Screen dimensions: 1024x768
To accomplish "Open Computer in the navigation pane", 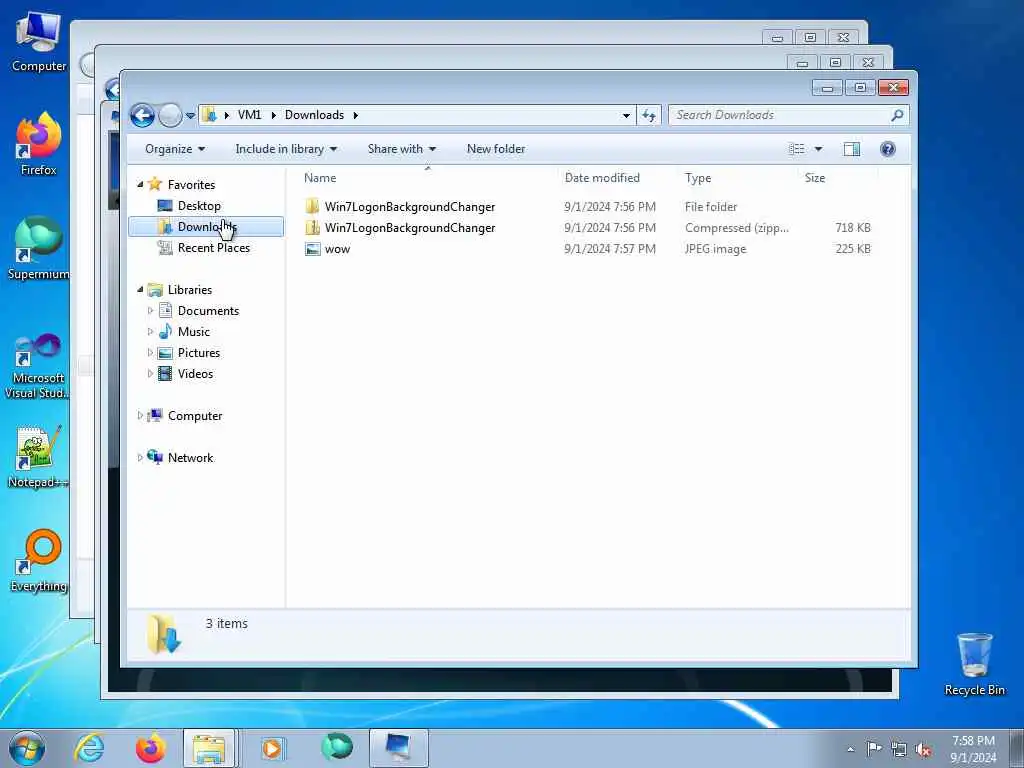I will (195, 416).
